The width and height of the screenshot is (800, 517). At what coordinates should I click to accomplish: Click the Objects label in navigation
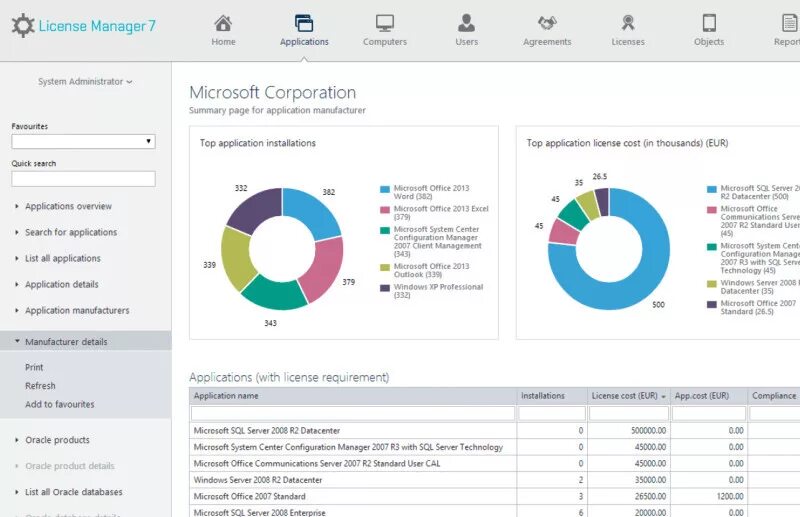click(x=709, y=42)
